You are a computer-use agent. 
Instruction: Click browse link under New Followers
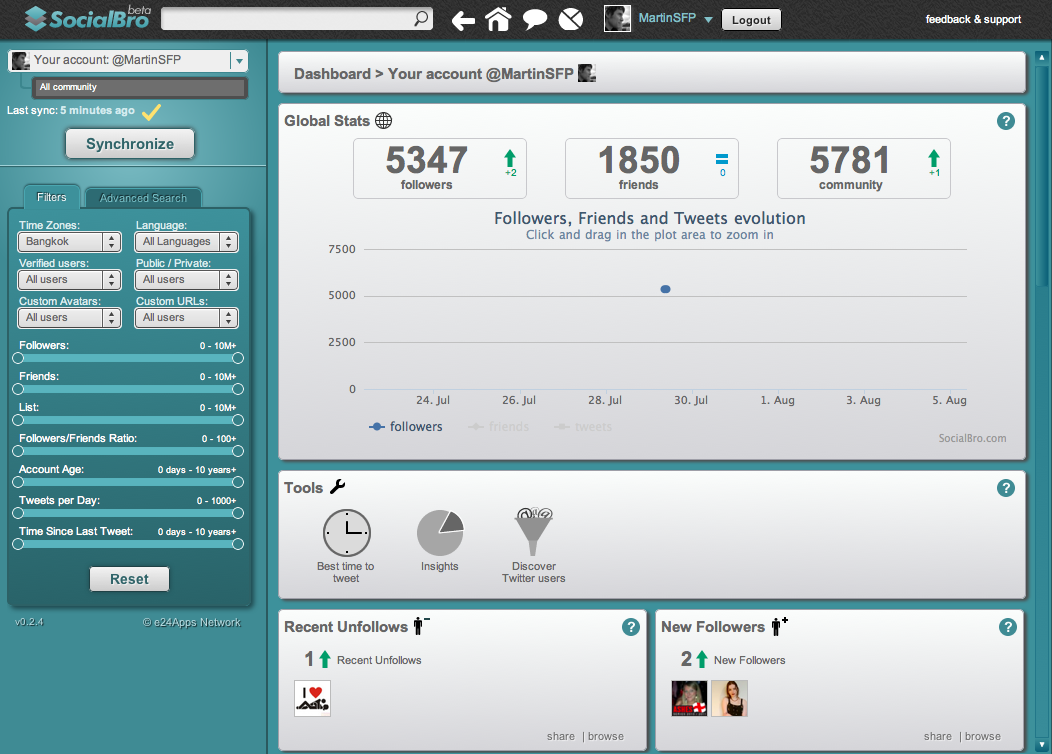[983, 737]
